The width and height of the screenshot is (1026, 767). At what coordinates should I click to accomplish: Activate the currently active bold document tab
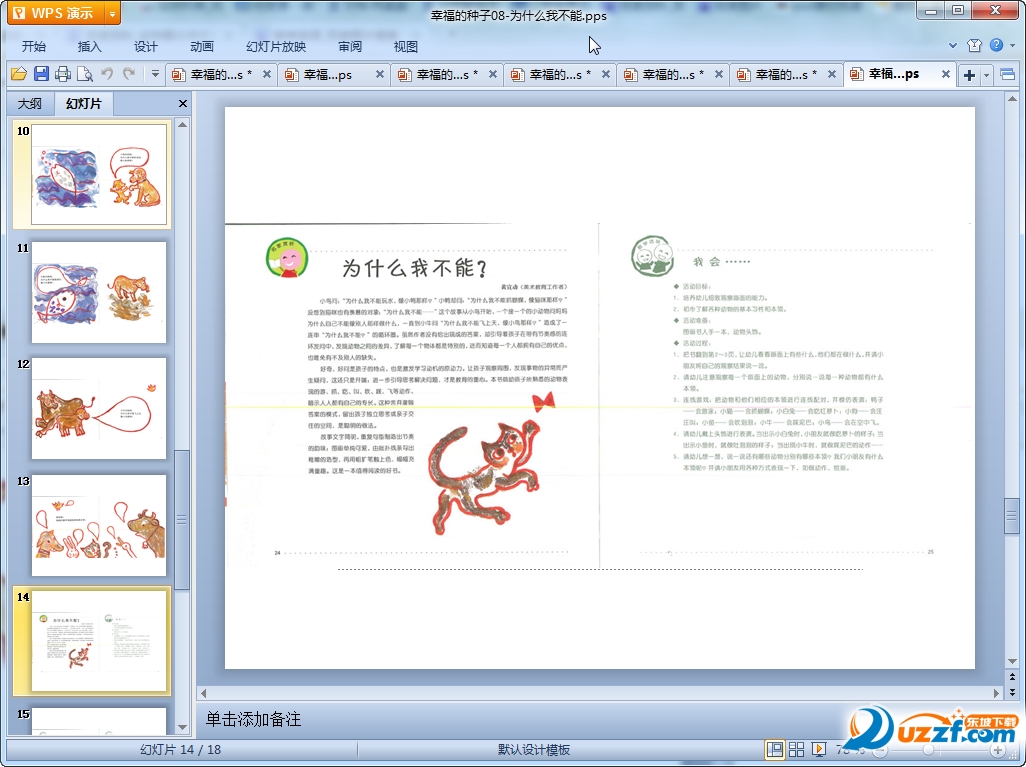893,74
